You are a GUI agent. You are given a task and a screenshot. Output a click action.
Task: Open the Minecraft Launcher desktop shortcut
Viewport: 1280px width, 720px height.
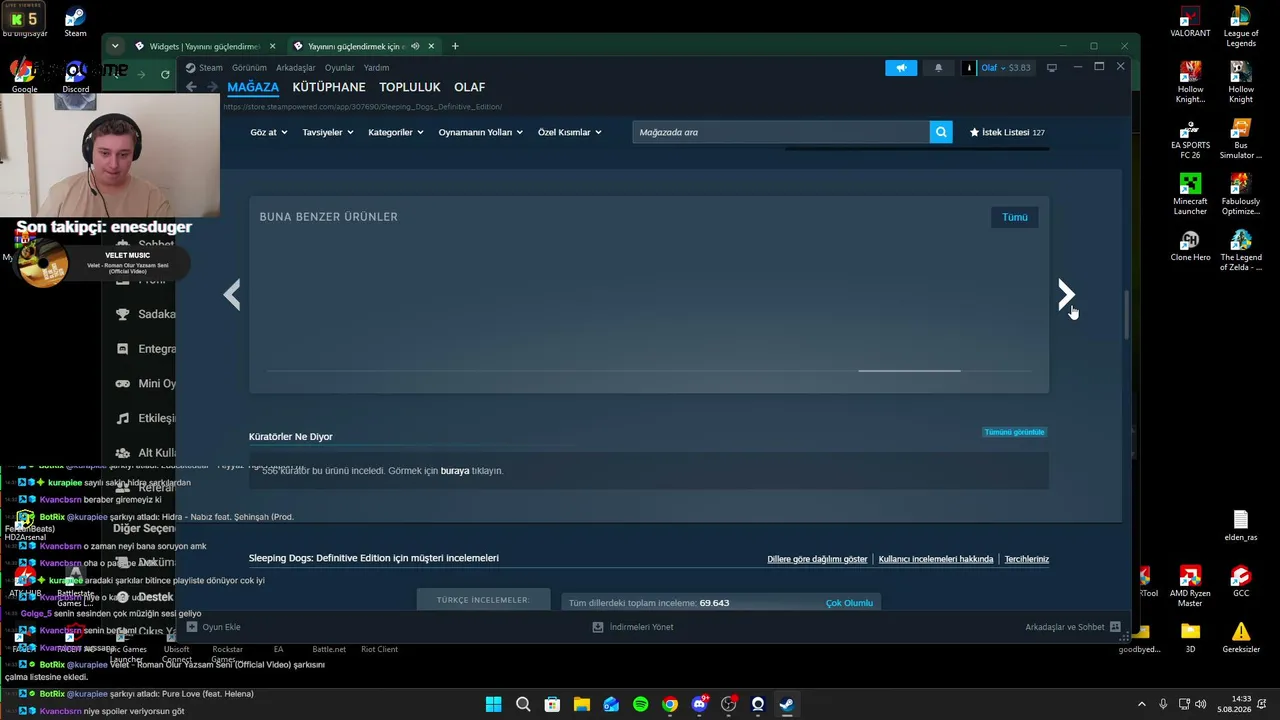click(1190, 195)
